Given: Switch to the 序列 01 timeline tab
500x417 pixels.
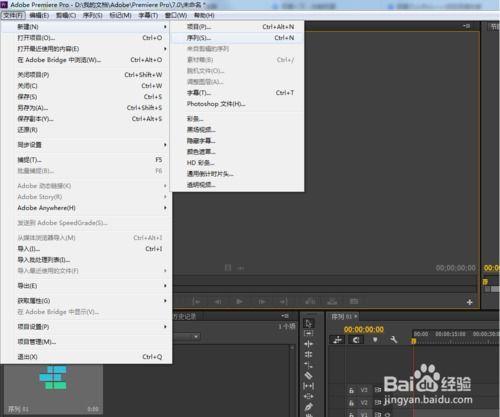Looking at the screenshot, I should (x=341, y=316).
